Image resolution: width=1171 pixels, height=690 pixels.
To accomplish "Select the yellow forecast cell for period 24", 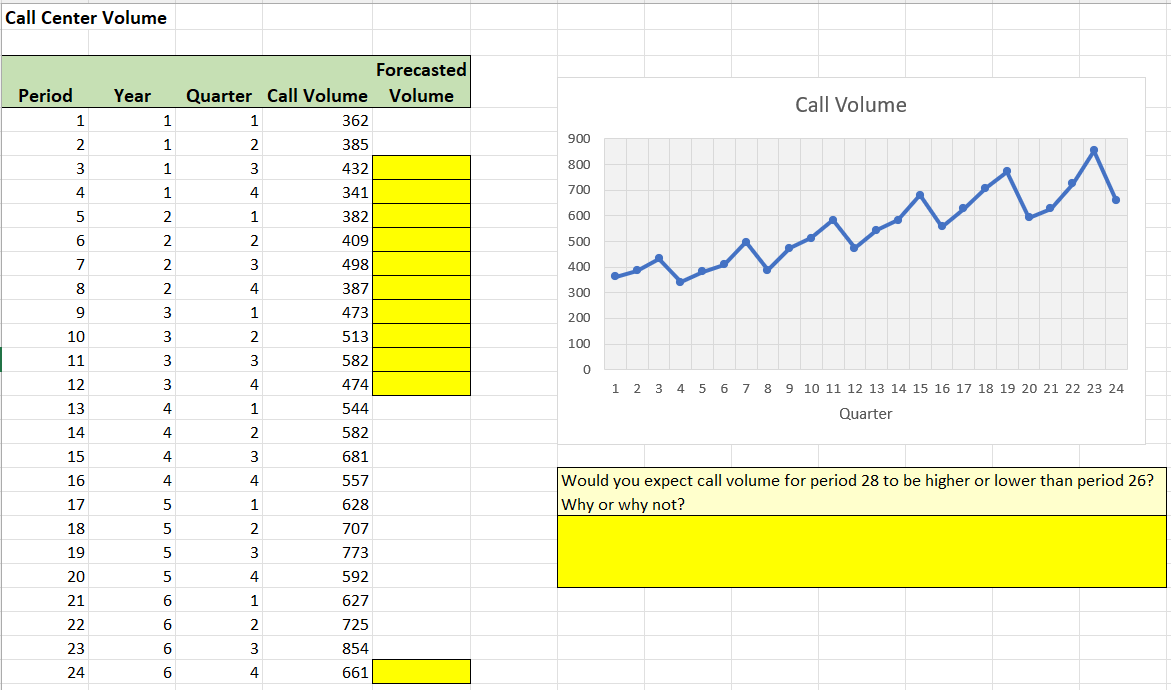I will [420, 671].
